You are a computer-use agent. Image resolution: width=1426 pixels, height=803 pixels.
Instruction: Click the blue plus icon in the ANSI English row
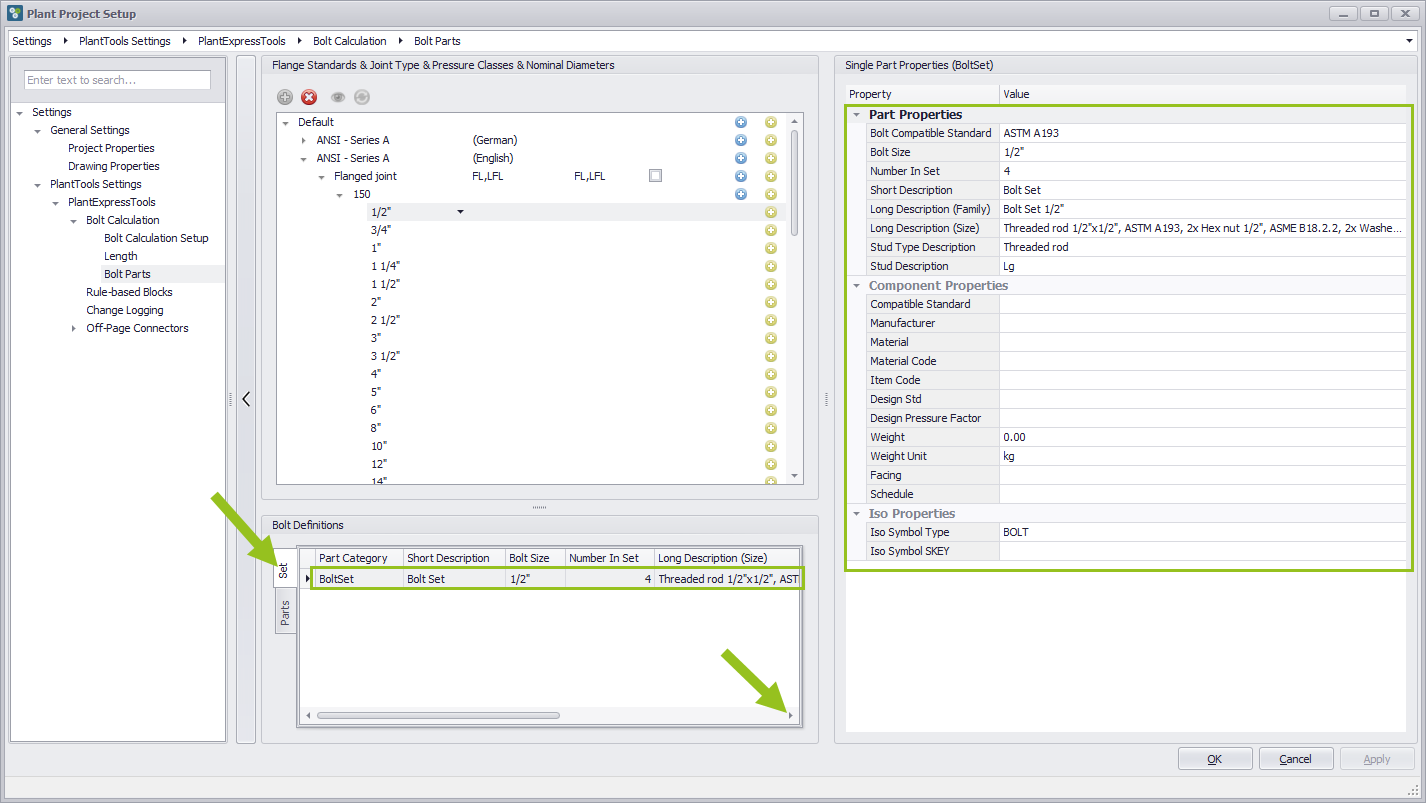click(x=741, y=158)
